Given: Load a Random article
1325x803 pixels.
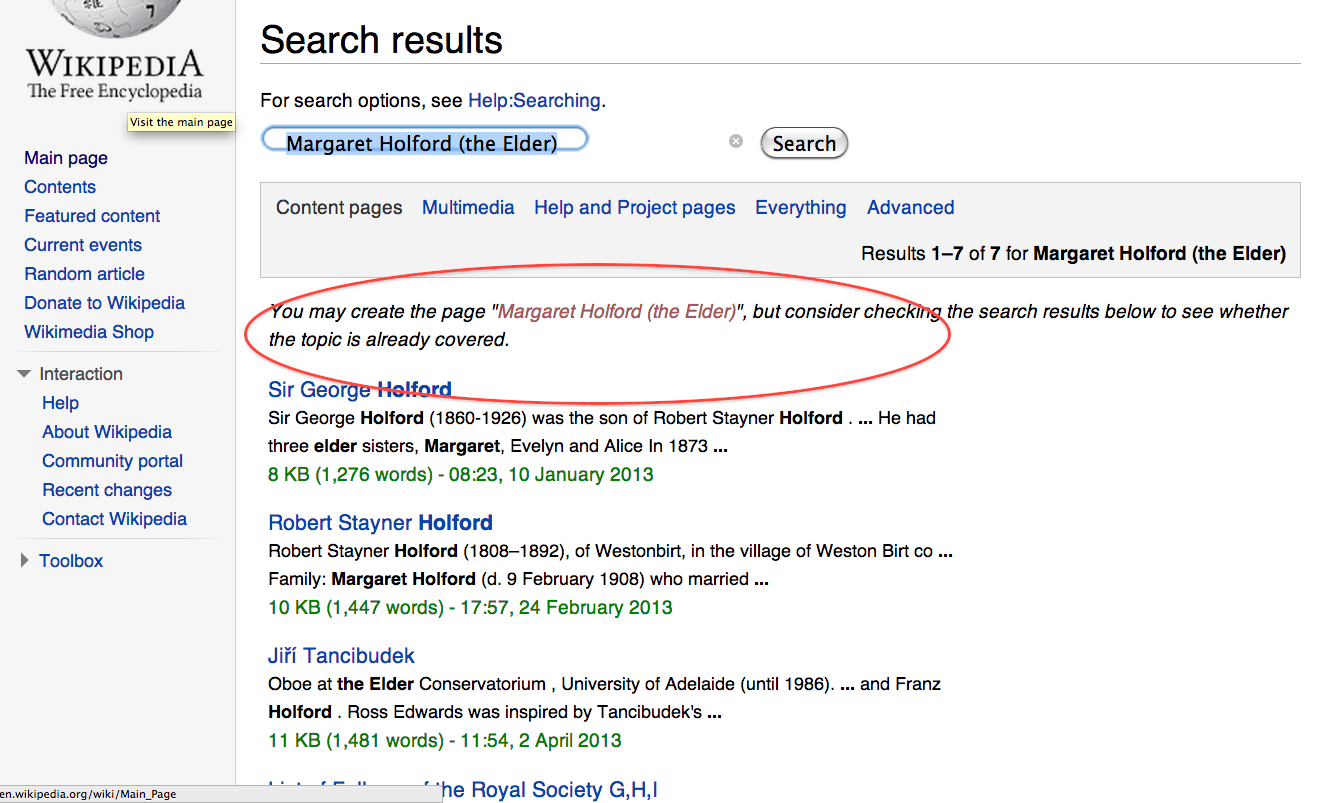Looking at the screenshot, I should 84,274.
